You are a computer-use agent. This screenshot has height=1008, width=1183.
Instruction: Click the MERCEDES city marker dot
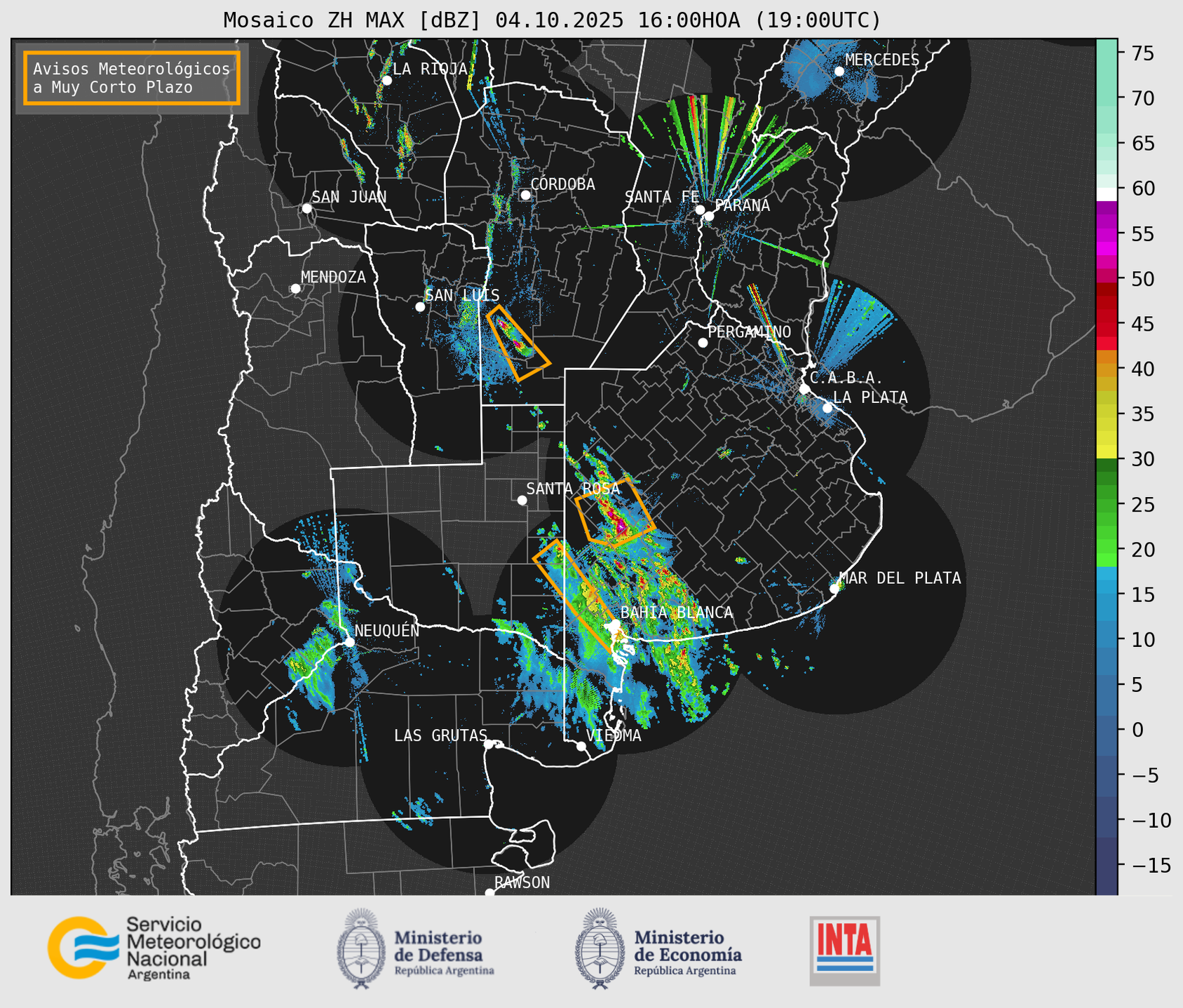(839, 71)
